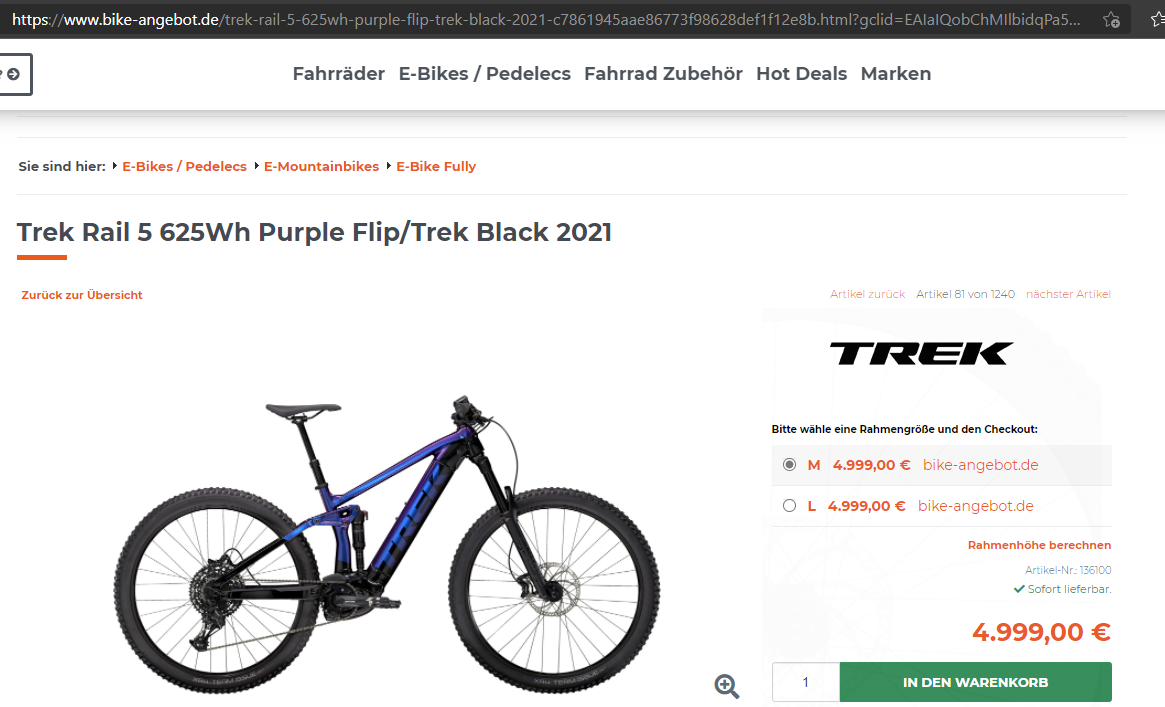Open the Marken menu
1165x707 pixels.
point(896,74)
